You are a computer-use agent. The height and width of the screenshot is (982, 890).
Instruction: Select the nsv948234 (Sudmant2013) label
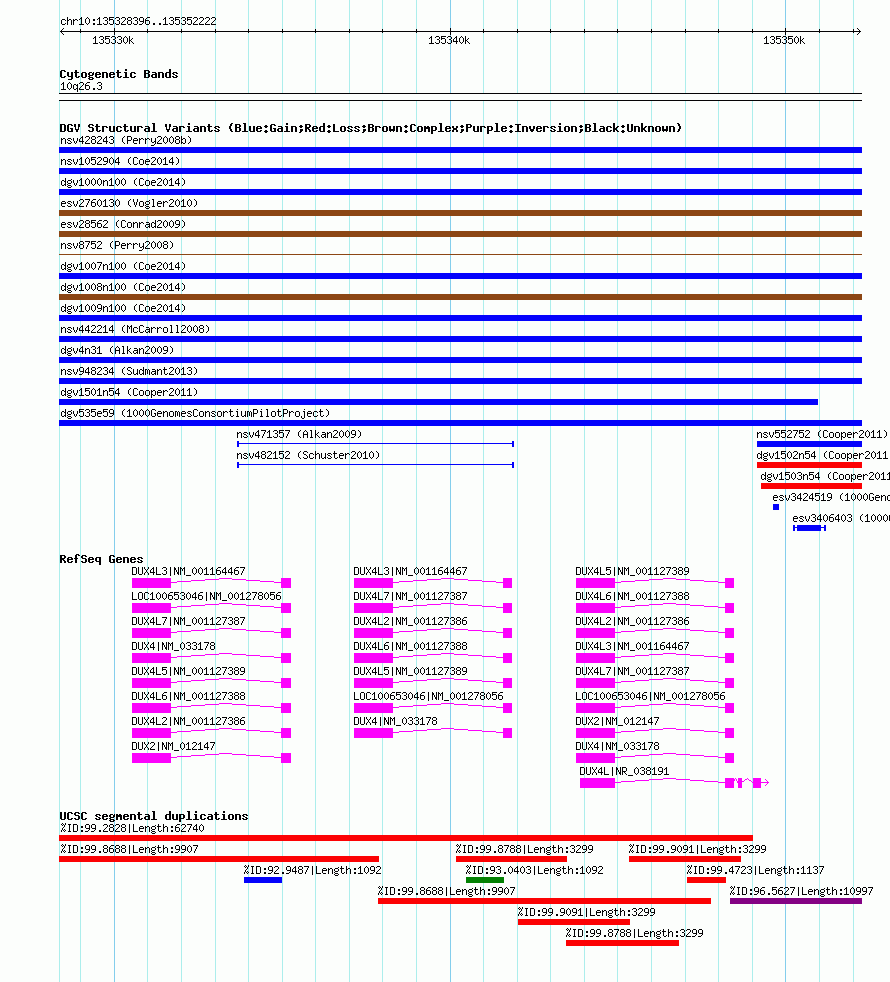point(129,371)
